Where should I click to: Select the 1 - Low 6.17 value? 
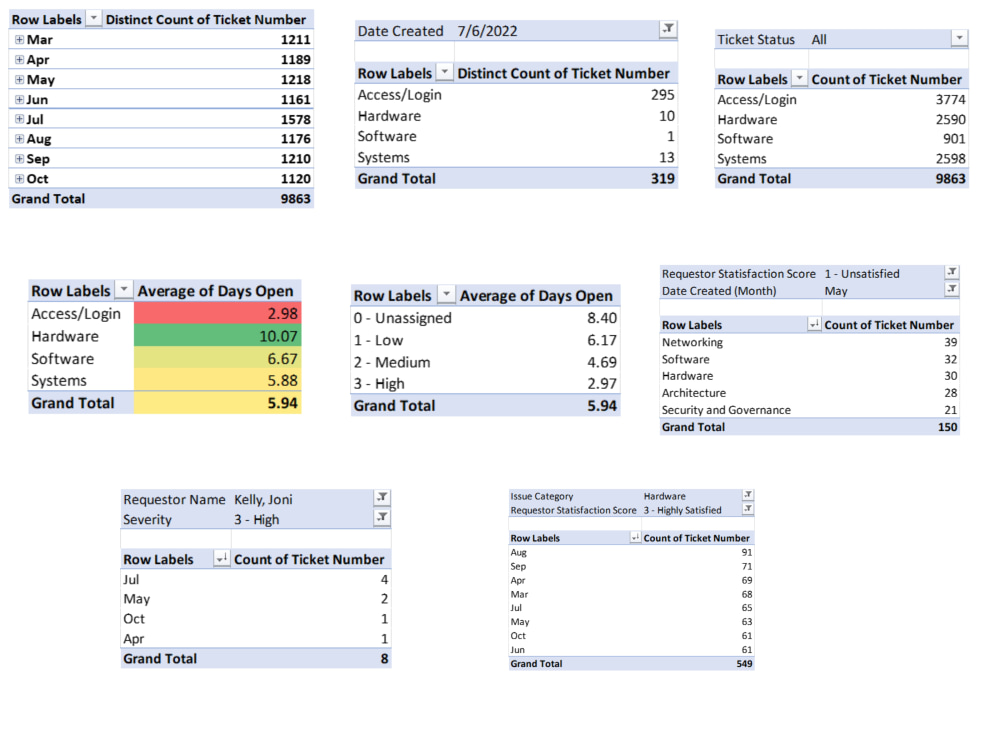[x=601, y=340]
